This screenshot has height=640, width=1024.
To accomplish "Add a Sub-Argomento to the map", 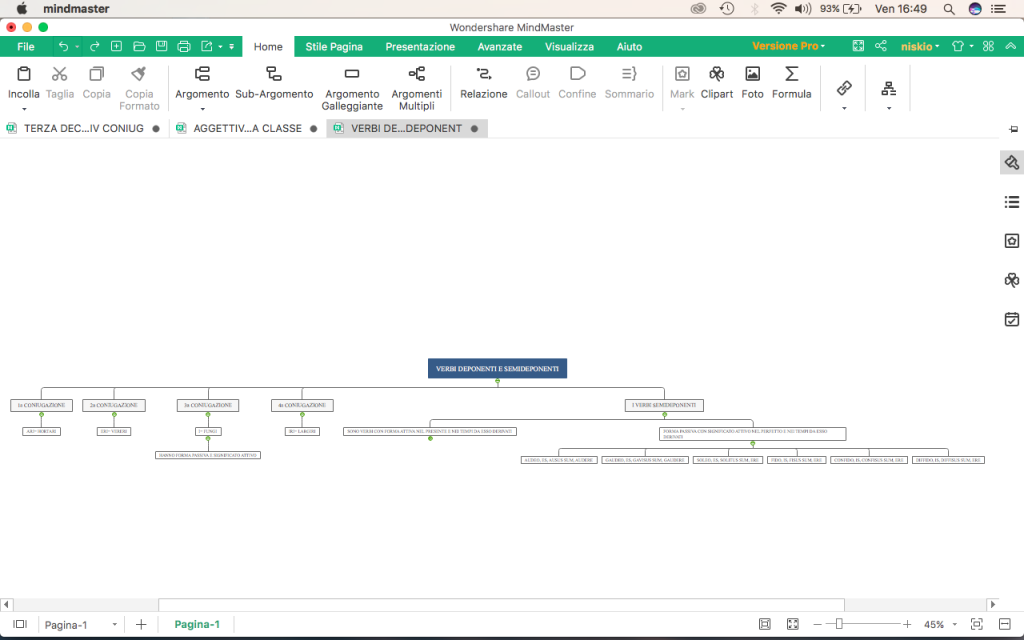I will 274,82.
